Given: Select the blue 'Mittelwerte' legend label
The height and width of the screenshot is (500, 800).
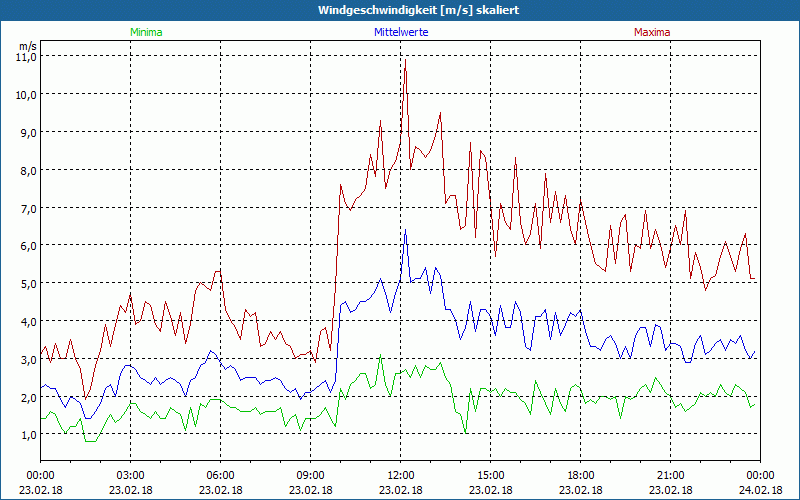Looking at the screenshot, I should (401, 32).
